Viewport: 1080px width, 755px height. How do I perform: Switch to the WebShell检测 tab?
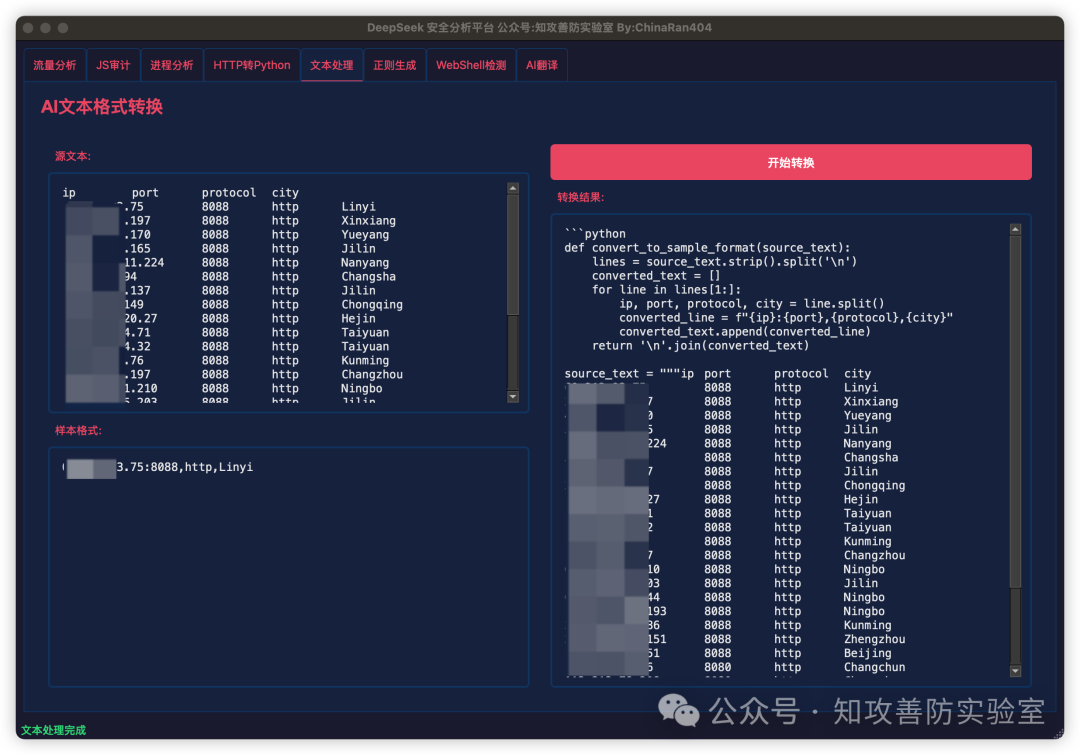471,65
